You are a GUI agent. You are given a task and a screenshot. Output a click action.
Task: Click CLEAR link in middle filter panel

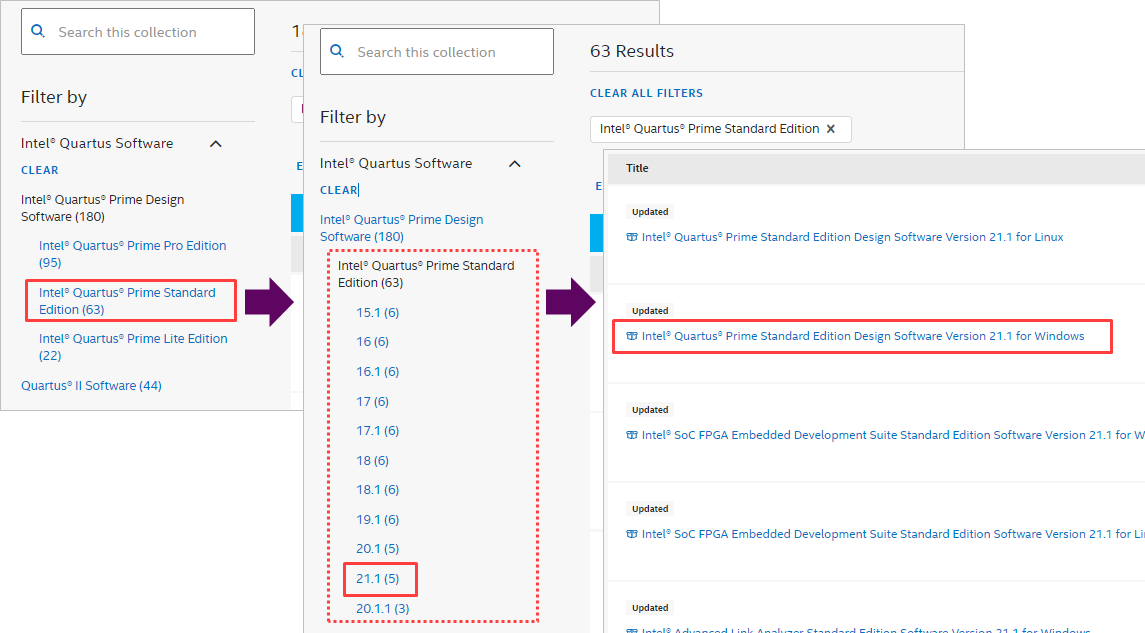pyautogui.click(x=339, y=190)
